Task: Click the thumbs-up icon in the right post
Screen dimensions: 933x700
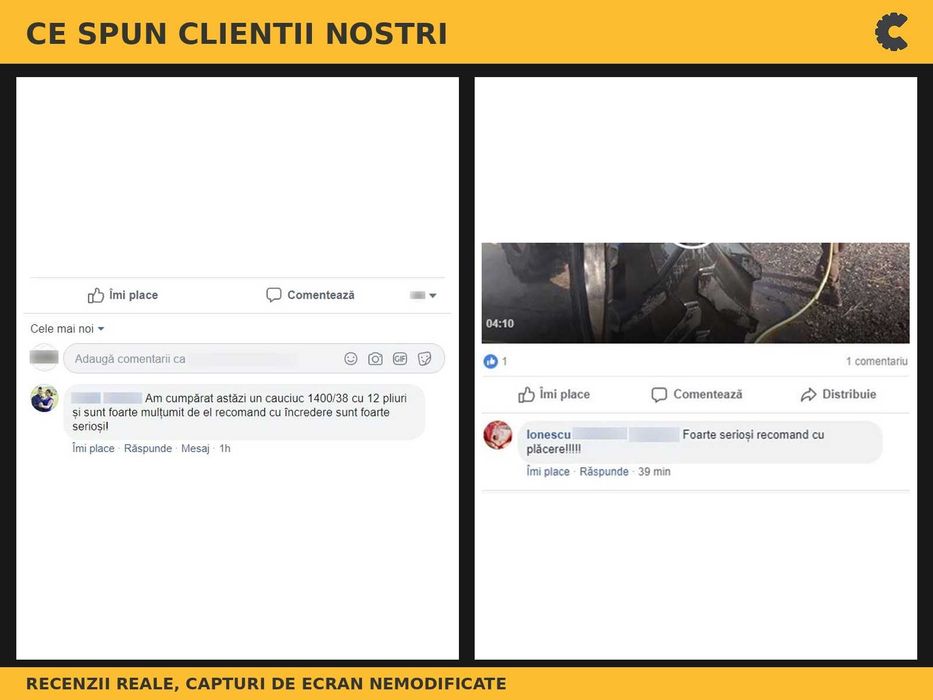Action: pyautogui.click(x=527, y=395)
